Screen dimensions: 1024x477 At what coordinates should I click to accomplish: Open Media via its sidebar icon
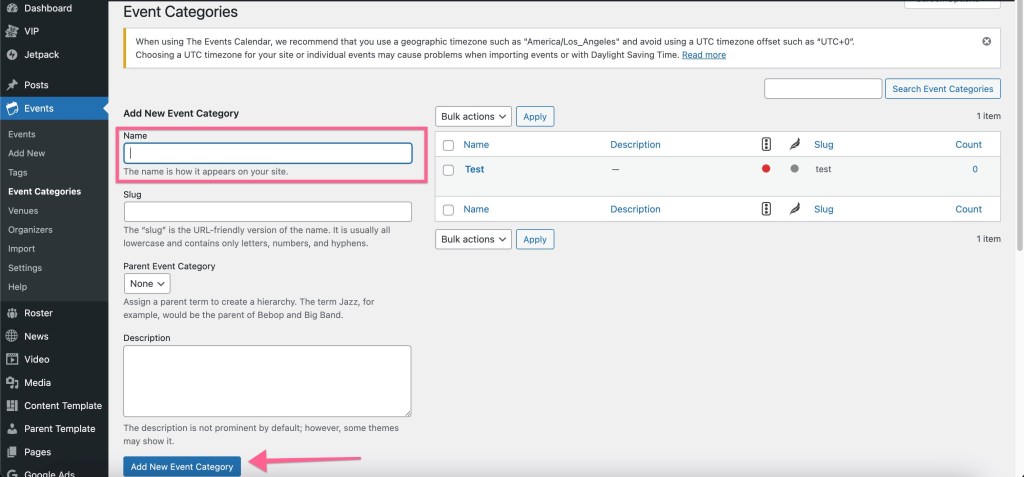(12, 383)
